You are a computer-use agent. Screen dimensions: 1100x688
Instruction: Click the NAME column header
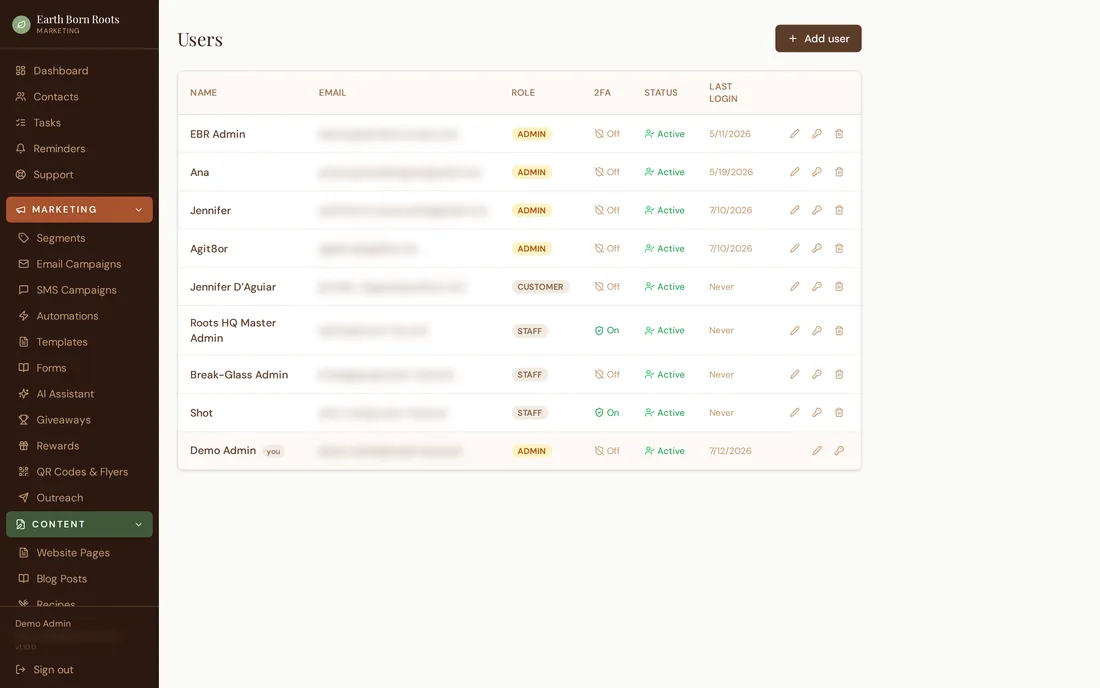point(203,93)
